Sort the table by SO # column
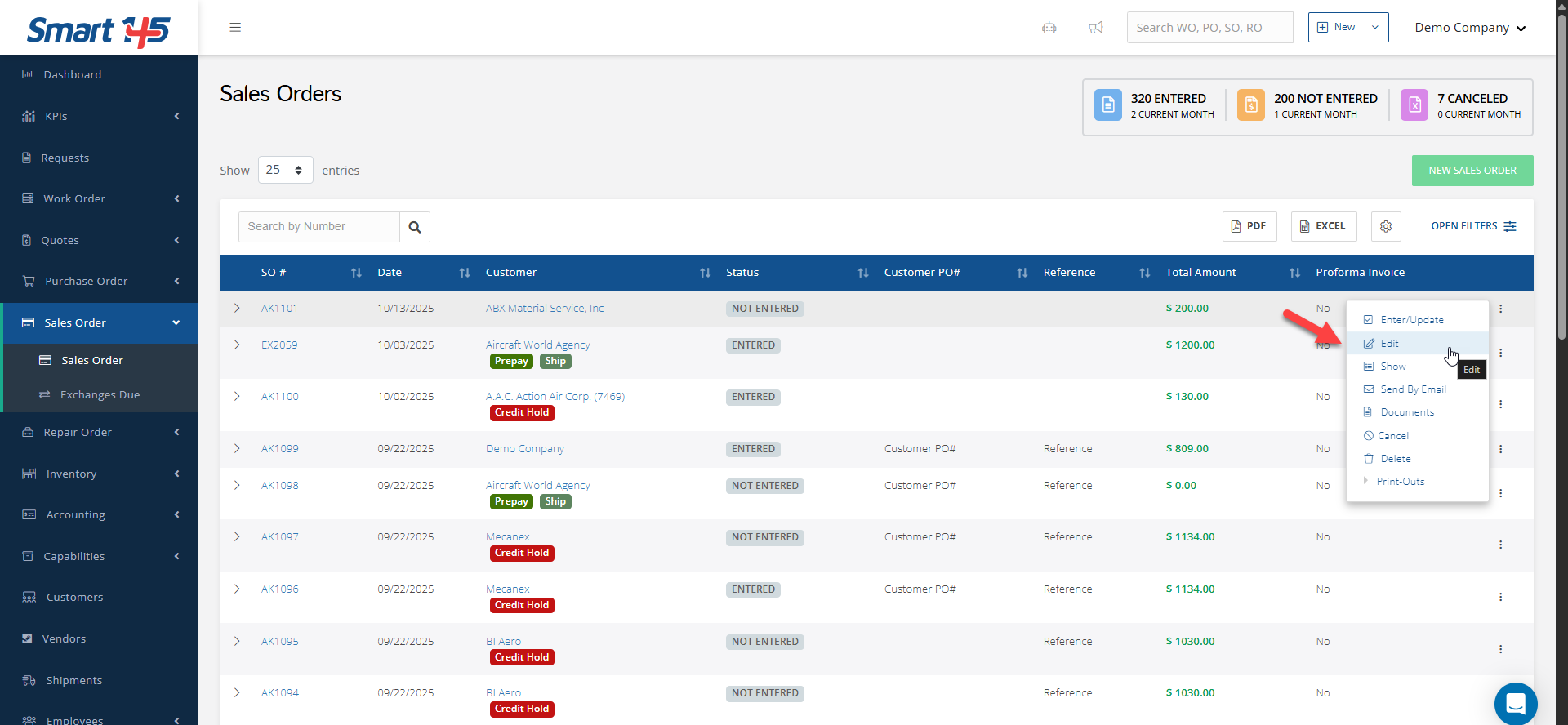 click(x=356, y=273)
